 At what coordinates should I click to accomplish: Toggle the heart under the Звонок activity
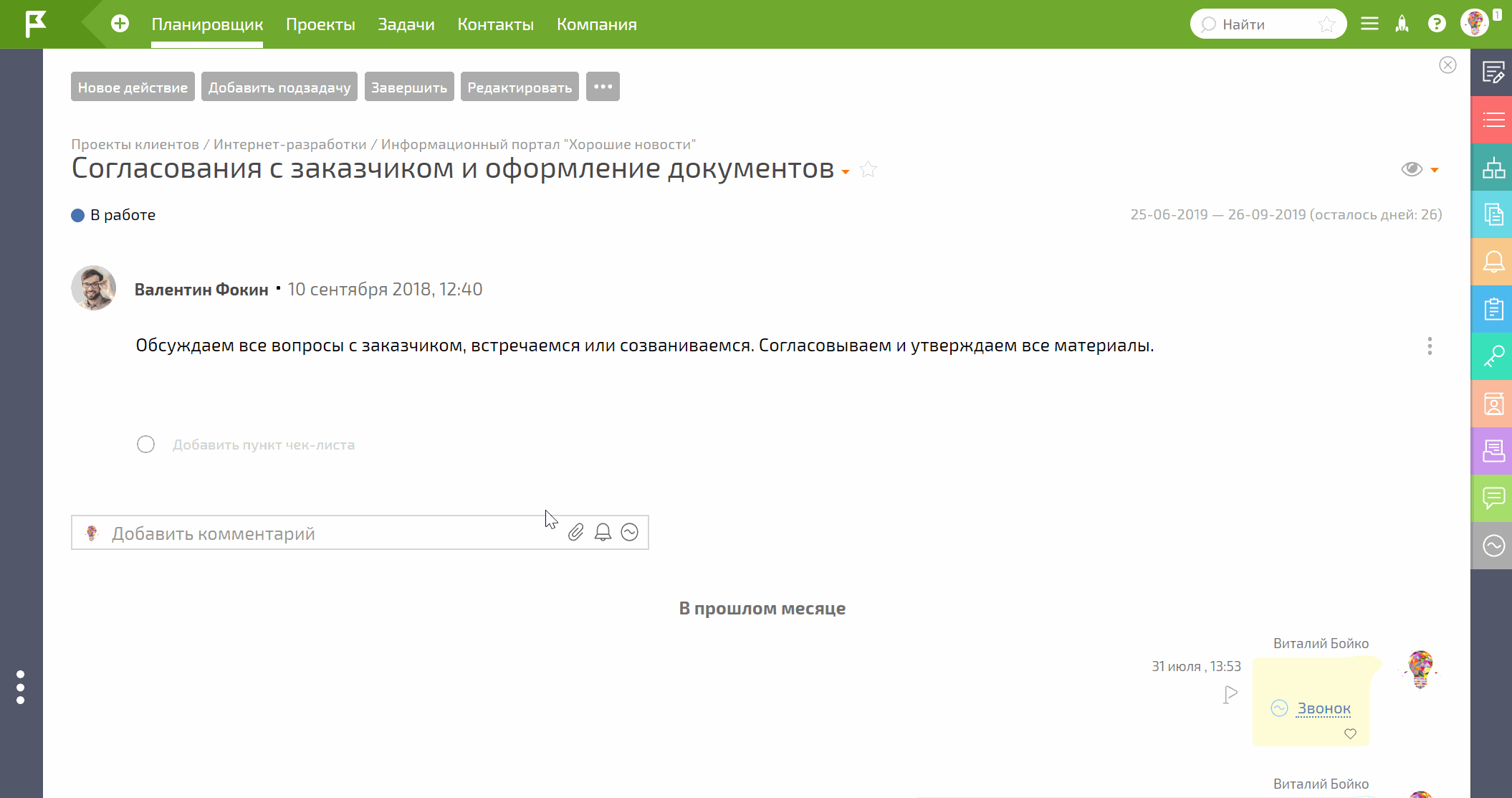(1350, 734)
